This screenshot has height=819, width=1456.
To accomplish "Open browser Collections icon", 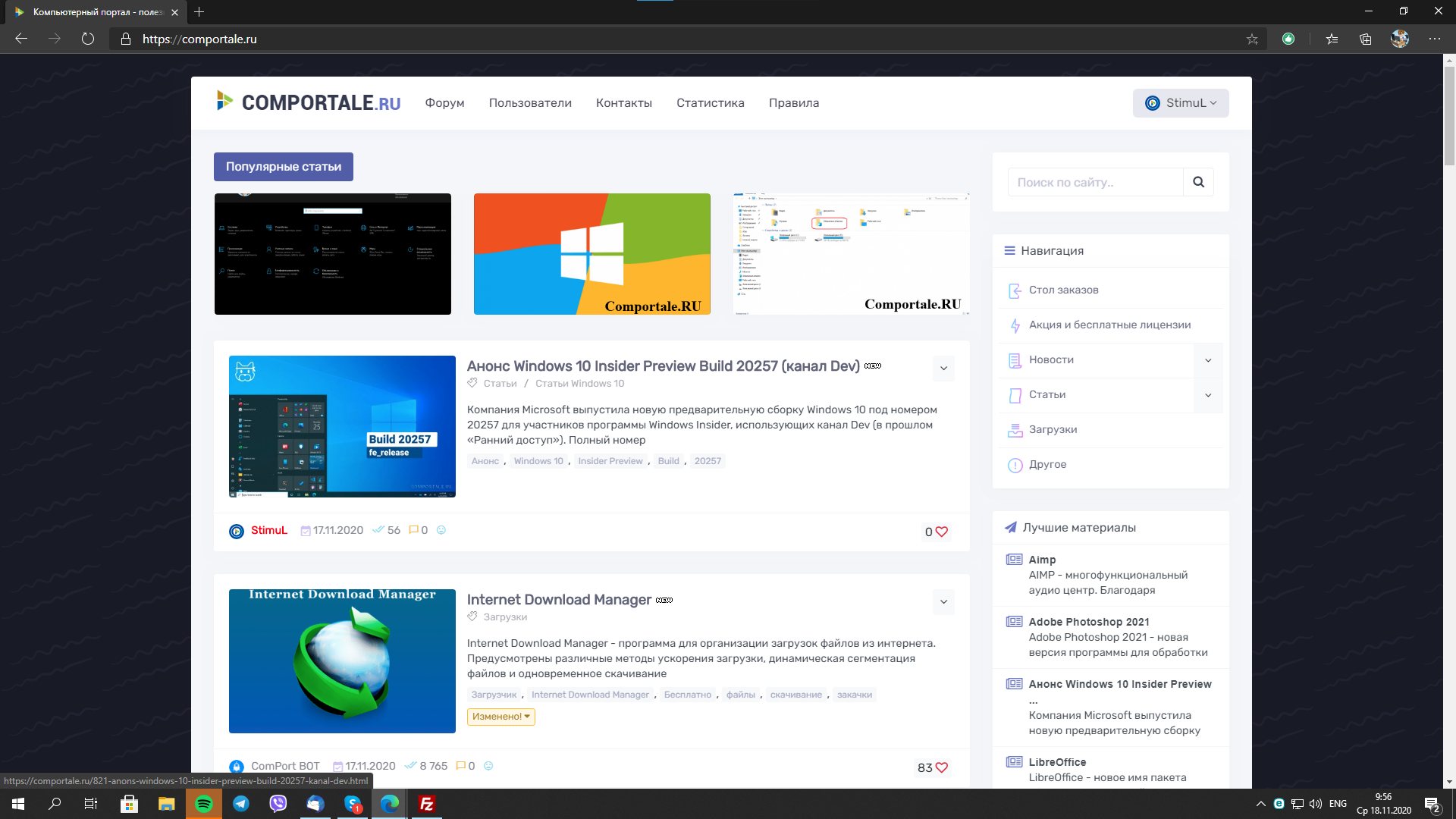I will (1366, 39).
